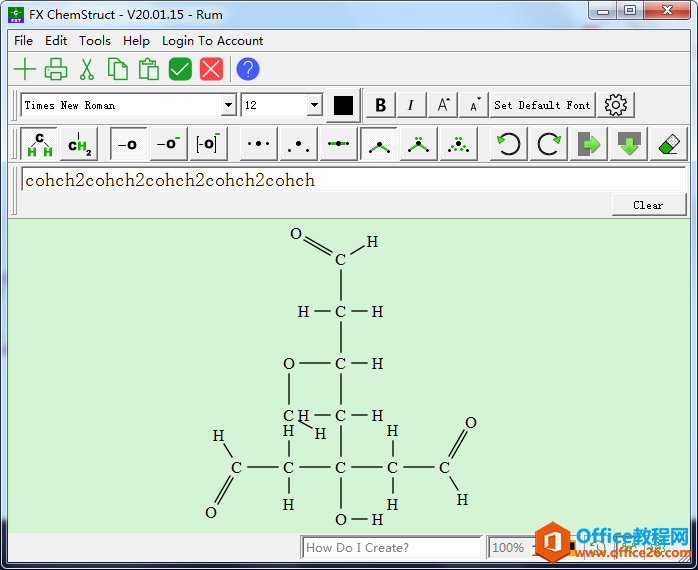The width and height of the screenshot is (698, 570).
Task: Decrease font size with smaller A icon
Action: (x=474, y=105)
